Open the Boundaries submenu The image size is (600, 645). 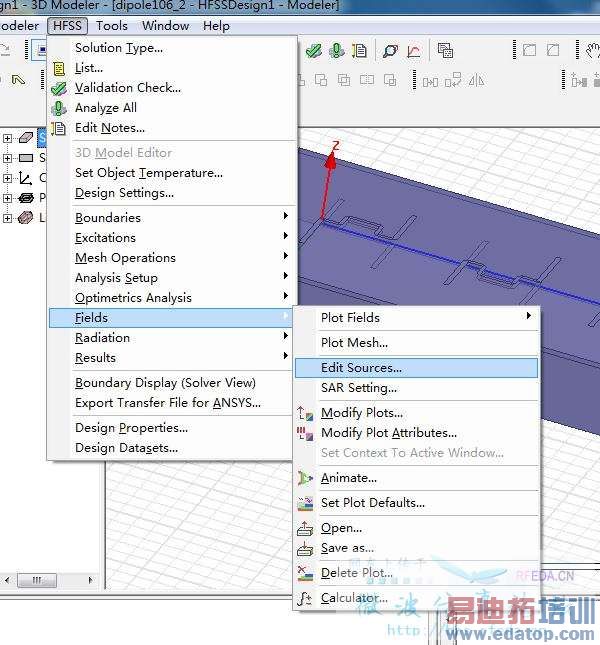coord(171,218)
